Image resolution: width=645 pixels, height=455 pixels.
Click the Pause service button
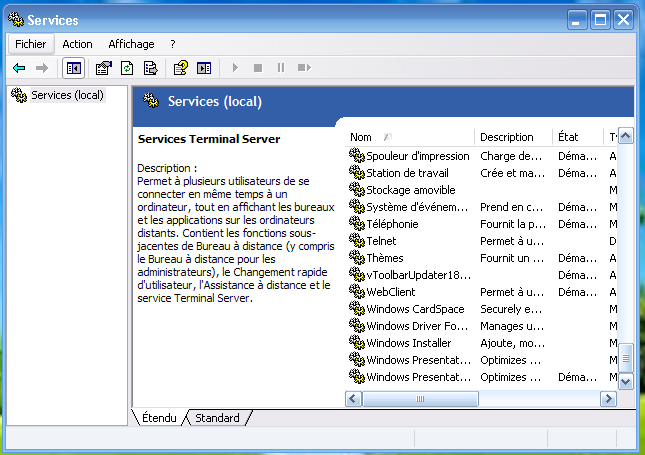pyautogui.click(x=281, y=68)
